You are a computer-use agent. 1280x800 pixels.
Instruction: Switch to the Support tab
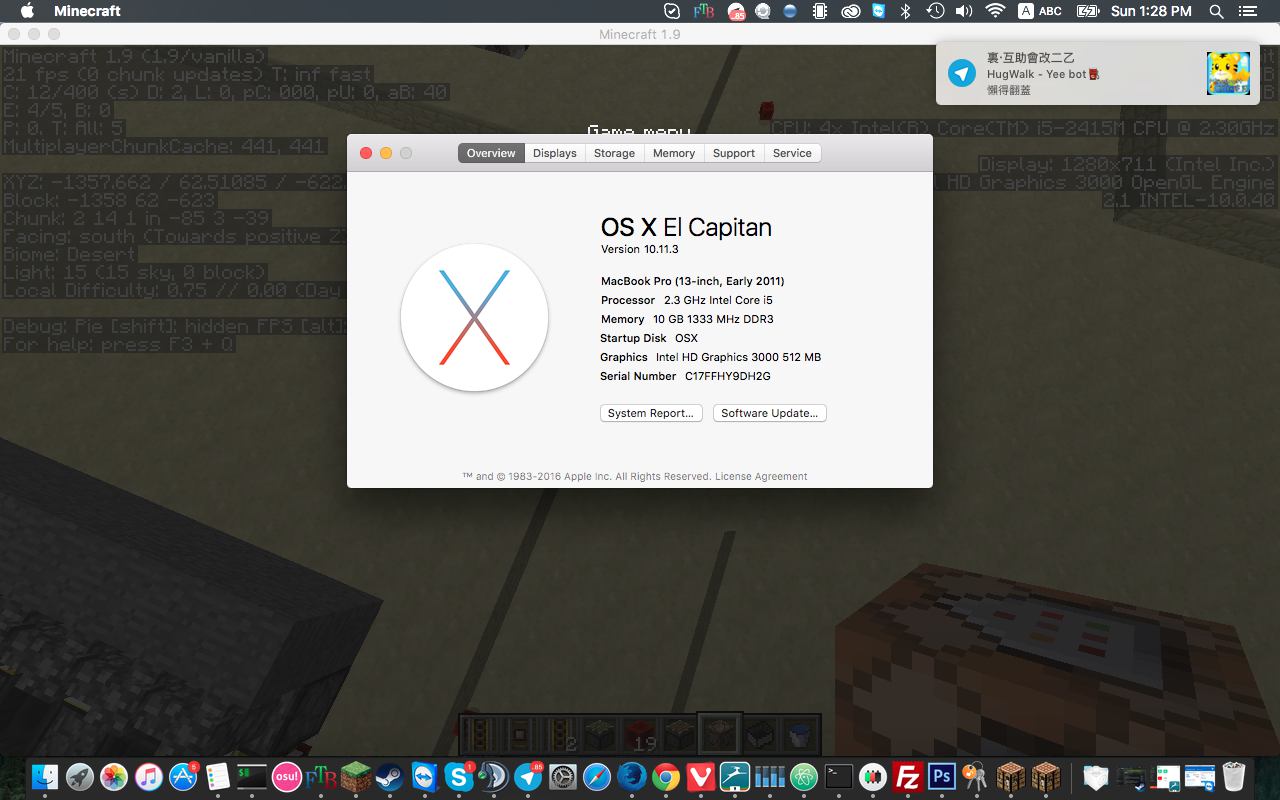coord(734,153)
